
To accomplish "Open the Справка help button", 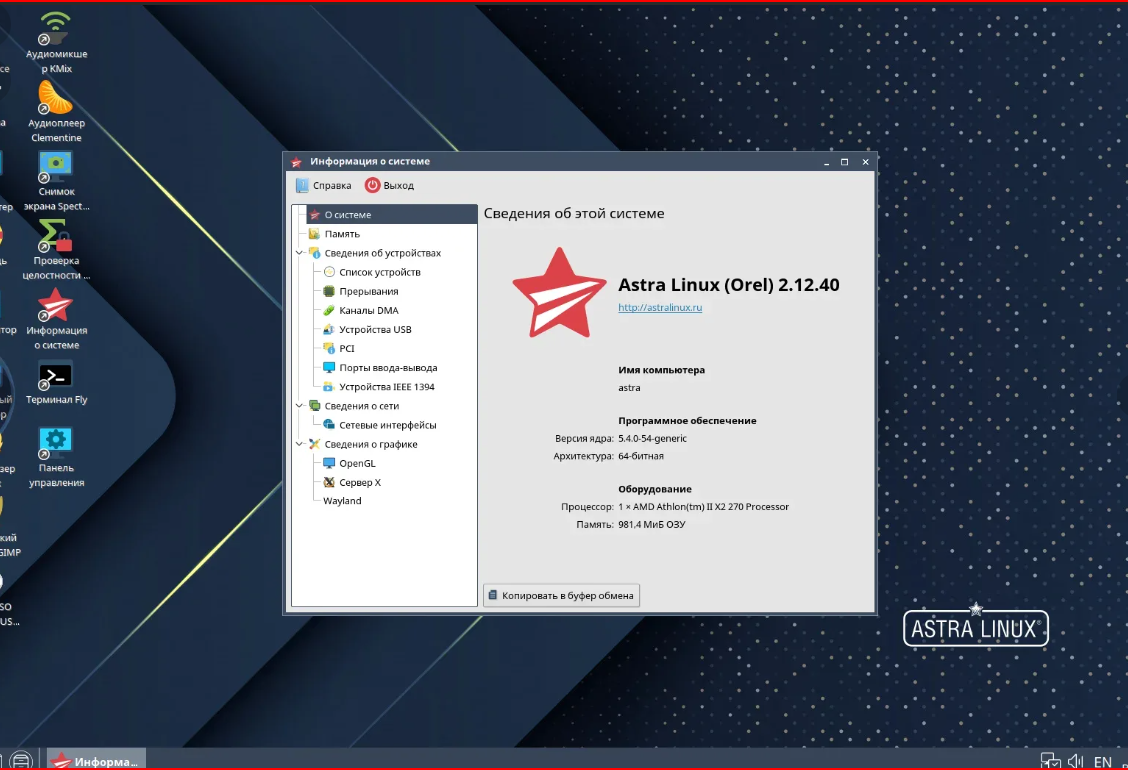I will point(324,186).
